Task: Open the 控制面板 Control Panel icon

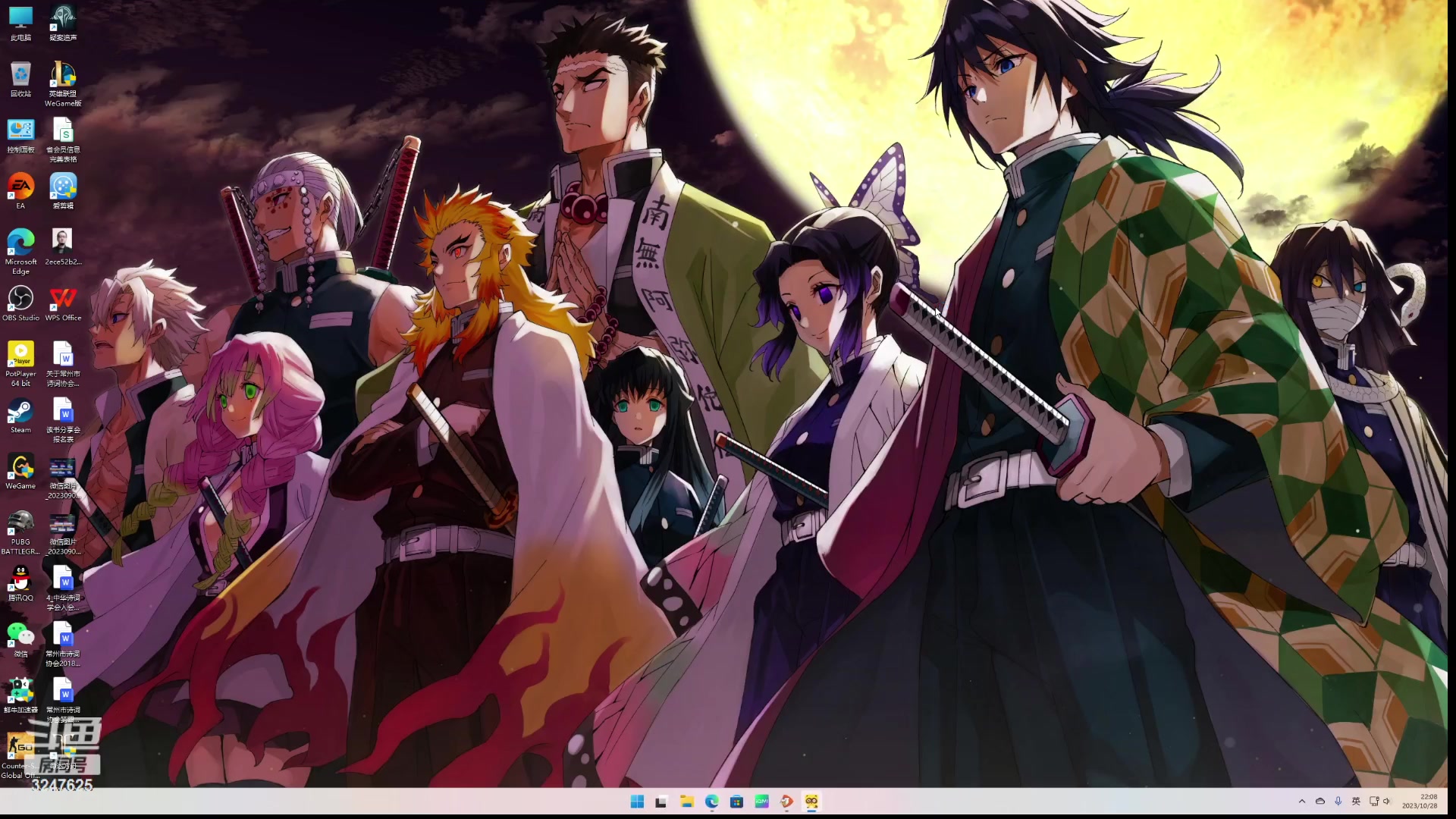Action: (x=20, y=136)
